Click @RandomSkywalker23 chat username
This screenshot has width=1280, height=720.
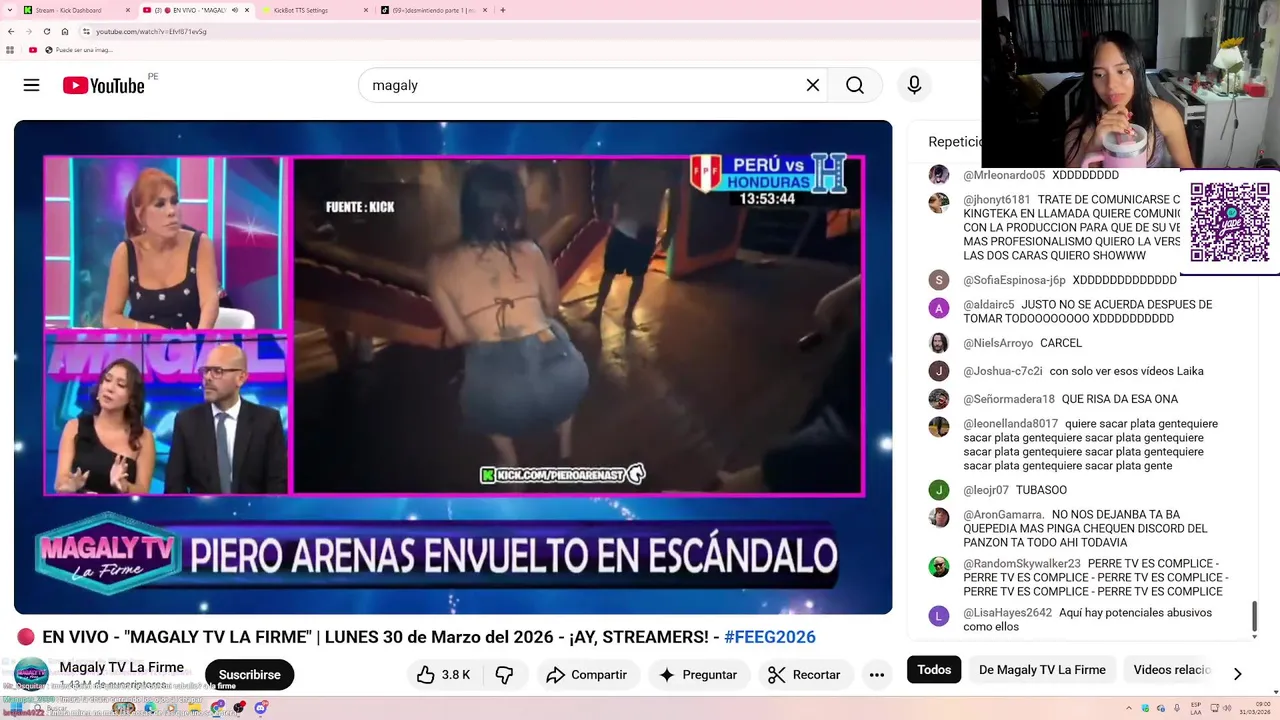(x=1021, y=564)
